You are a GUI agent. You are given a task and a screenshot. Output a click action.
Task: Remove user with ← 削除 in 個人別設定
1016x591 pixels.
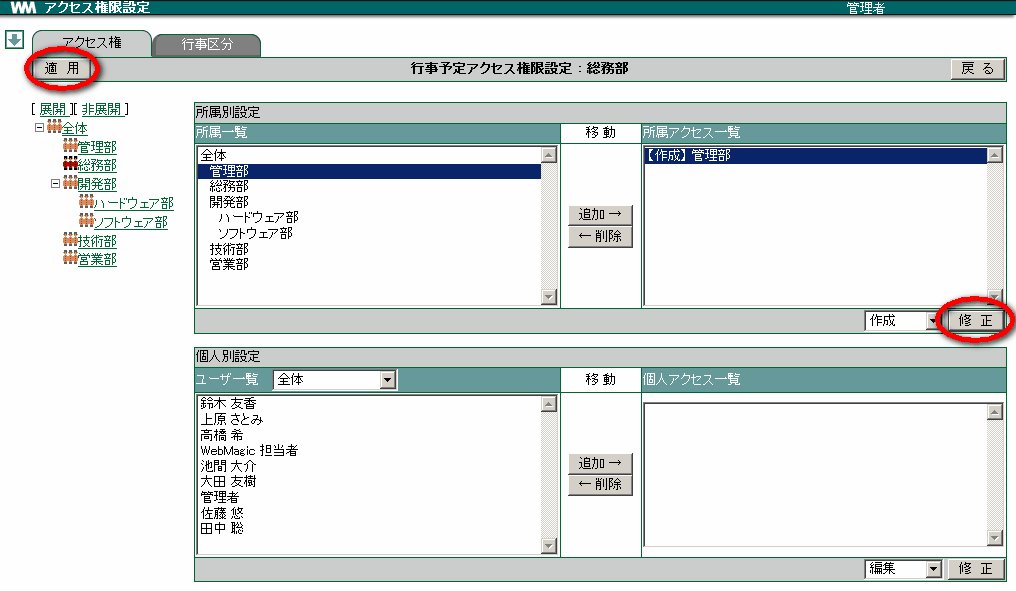pos(600,485)
